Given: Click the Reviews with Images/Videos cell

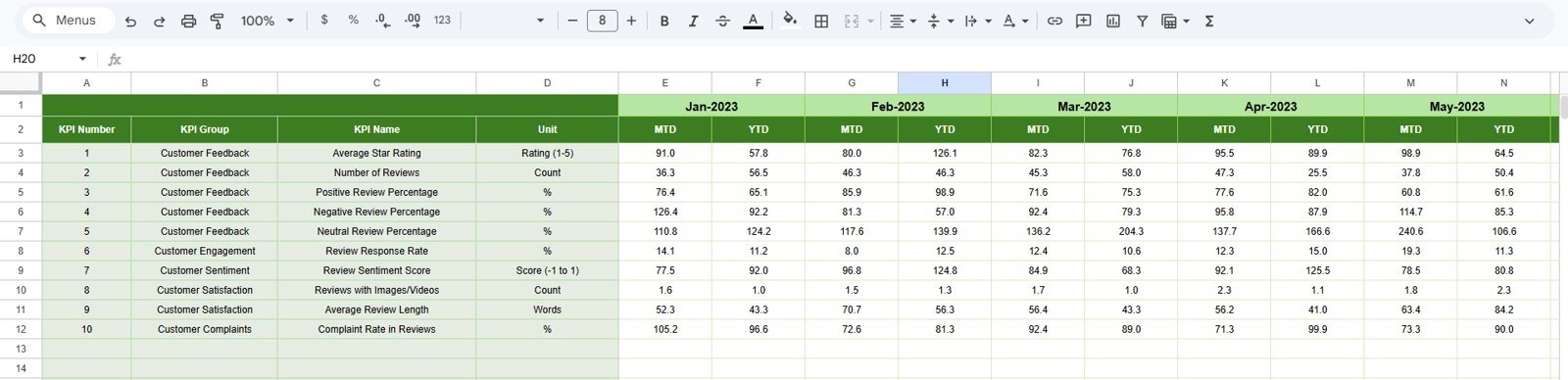Looking at the screenshot, I should click(376, 290).
